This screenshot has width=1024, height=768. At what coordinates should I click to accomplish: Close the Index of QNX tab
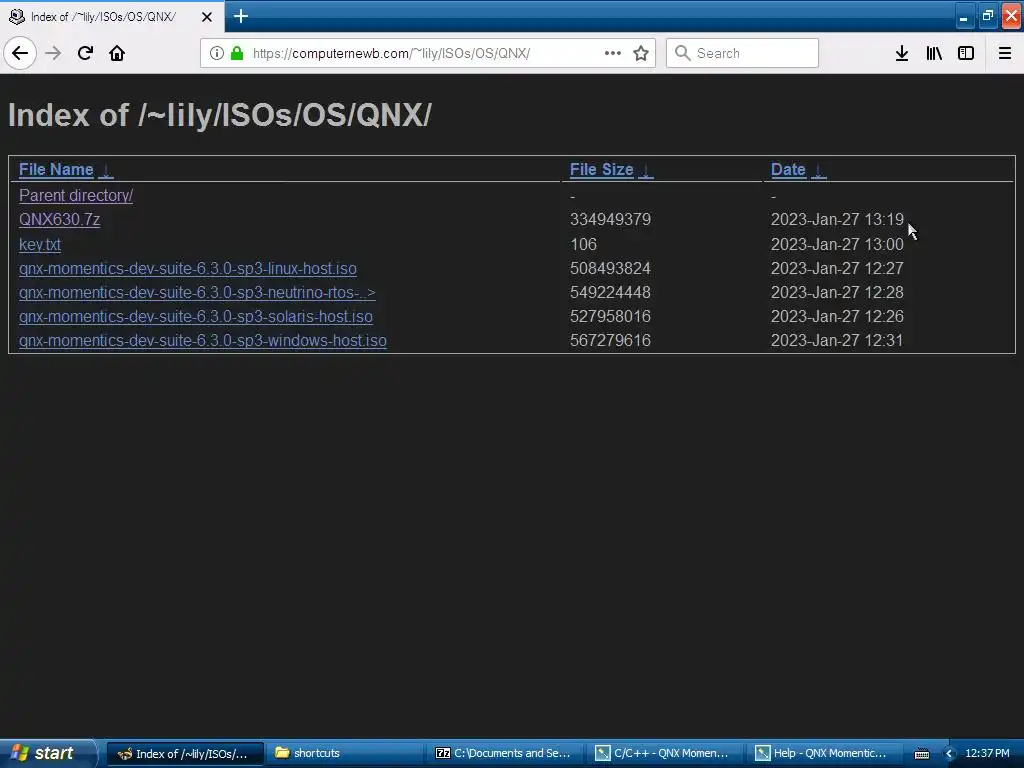(x=206, y=17)
